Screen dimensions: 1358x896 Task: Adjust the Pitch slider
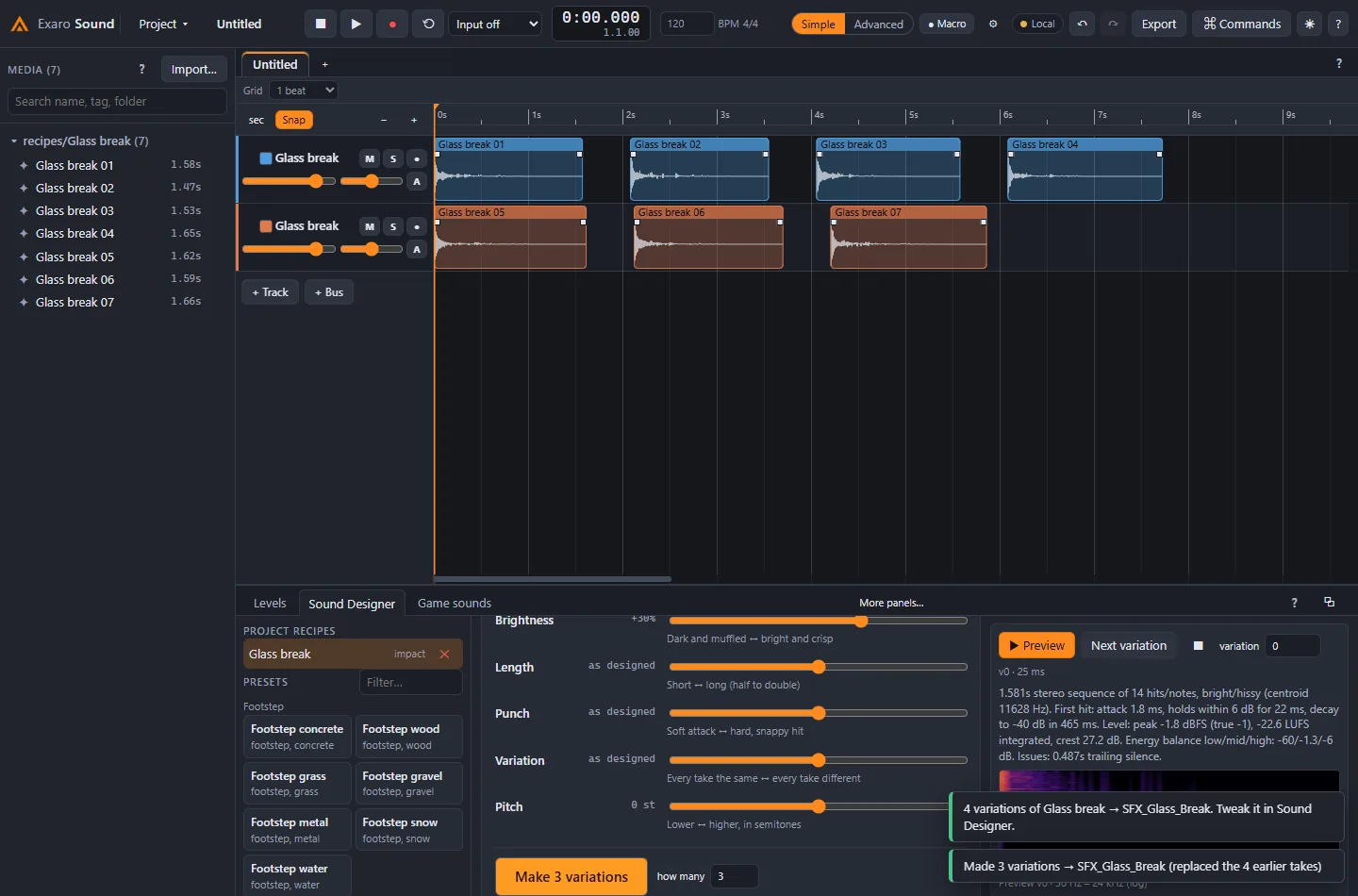click(818, 806)
